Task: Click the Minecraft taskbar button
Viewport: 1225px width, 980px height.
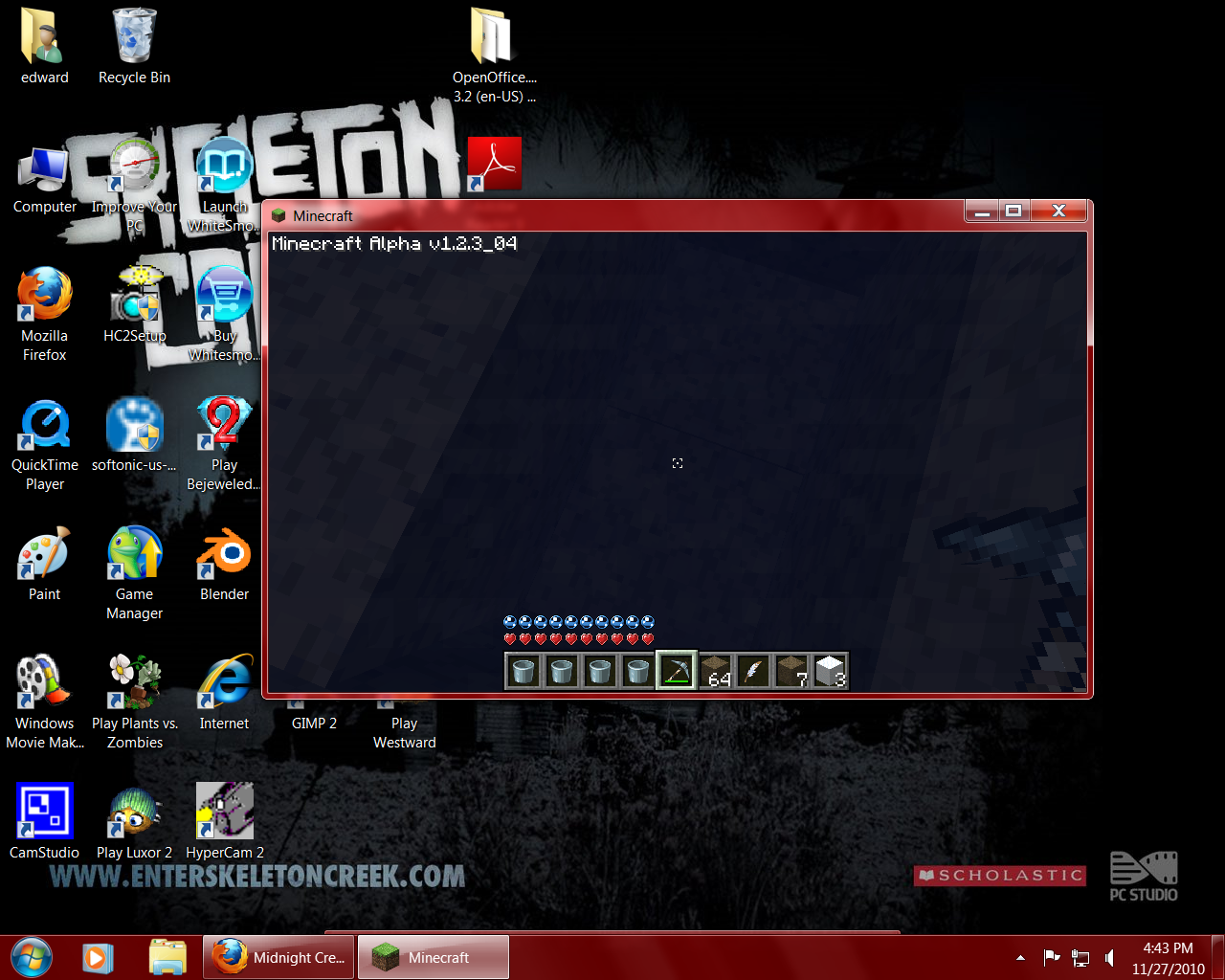Action: point(434,957)
